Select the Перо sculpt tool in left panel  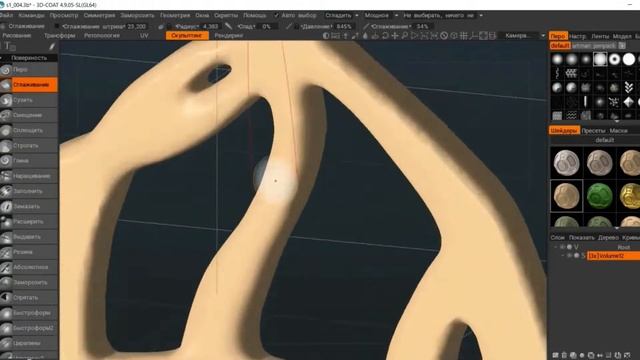[x=29, y=69]
